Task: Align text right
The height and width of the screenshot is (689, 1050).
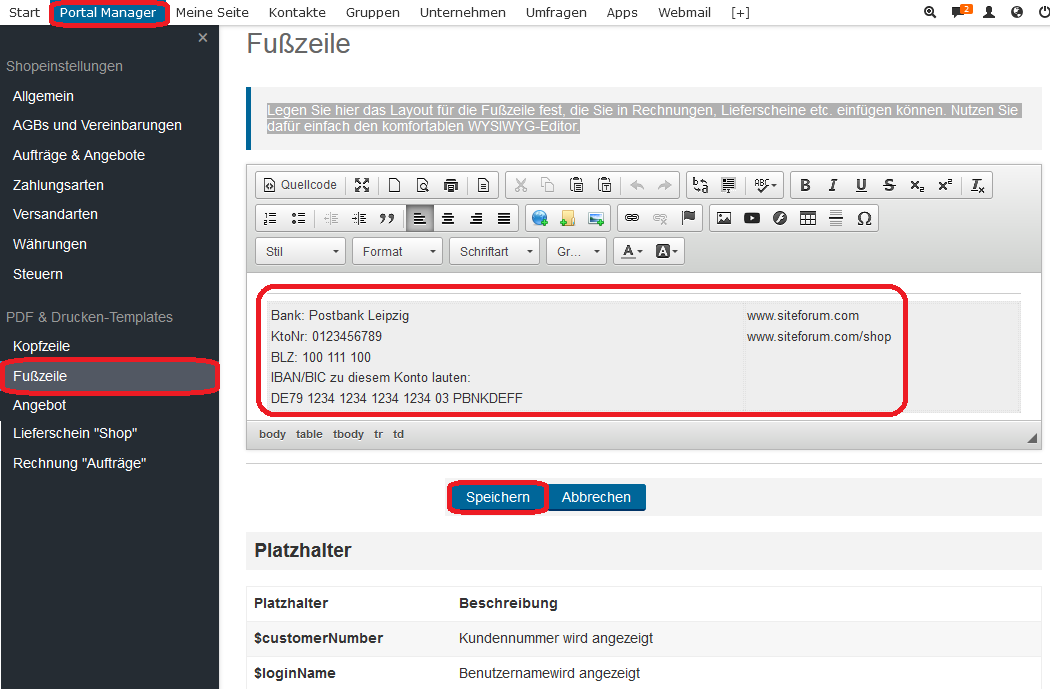Action: 476,218
